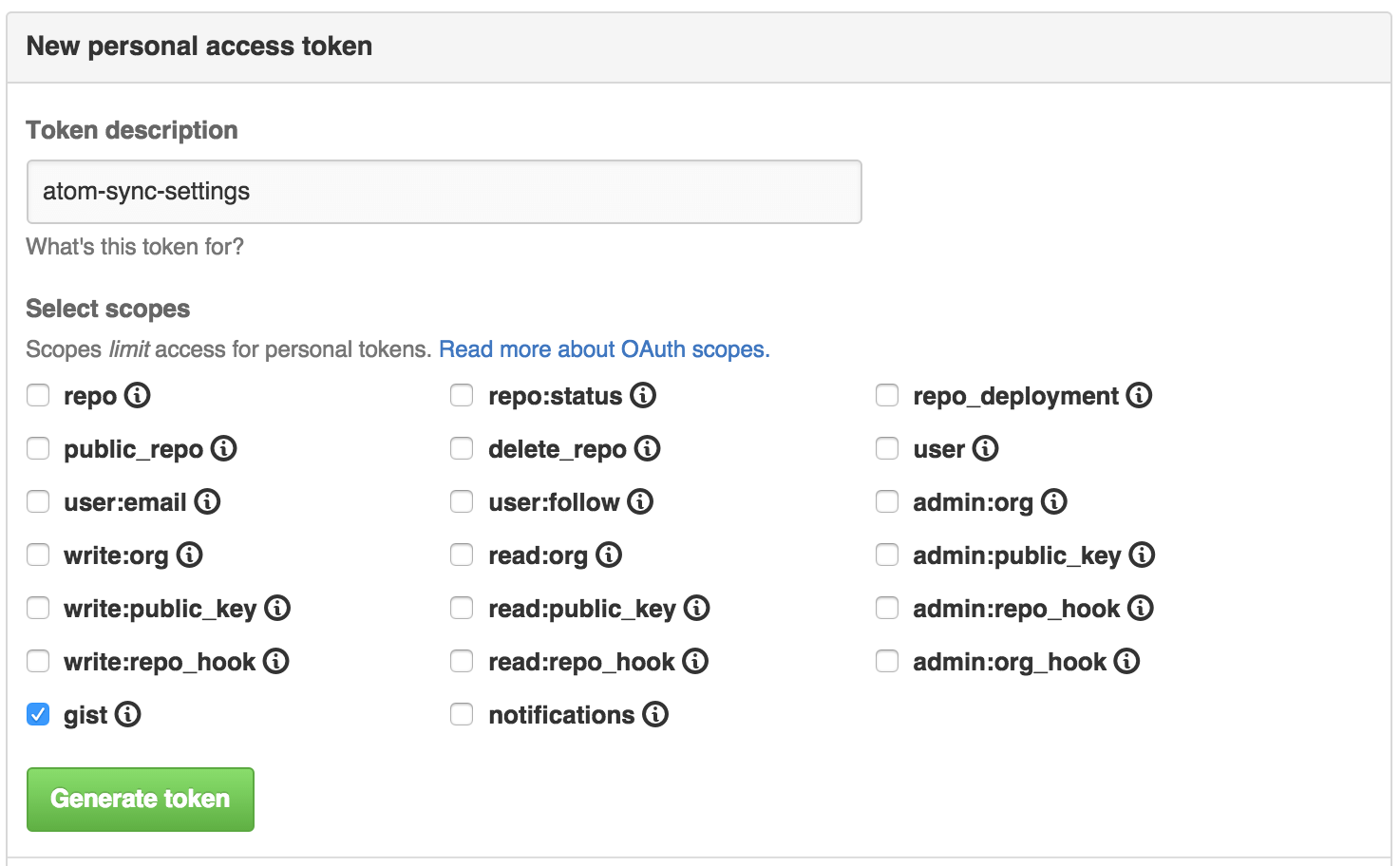Click the info icon next to delete_repo
Image resolution: width=1400 pixels, height=866 pixels.
pos(647,448)
